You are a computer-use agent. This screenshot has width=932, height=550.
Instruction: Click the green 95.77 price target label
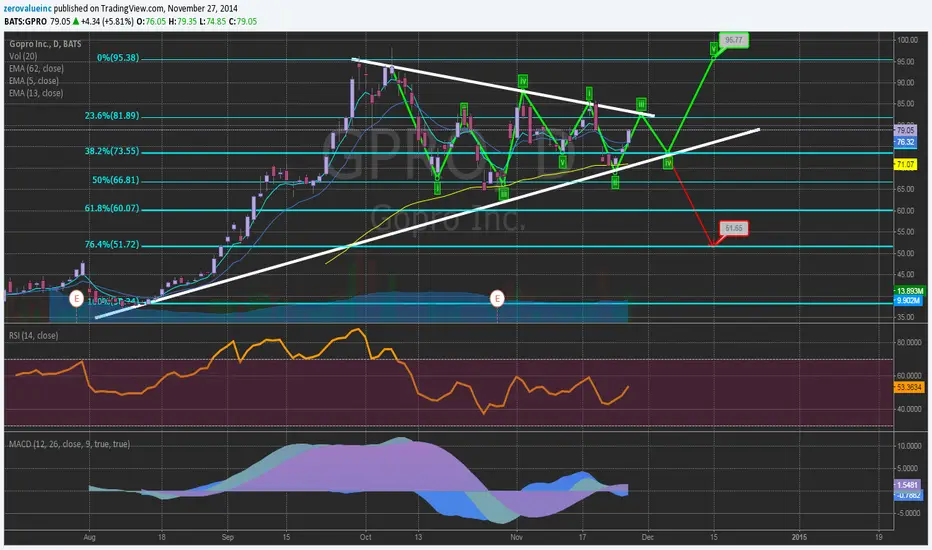pos(734,40)
